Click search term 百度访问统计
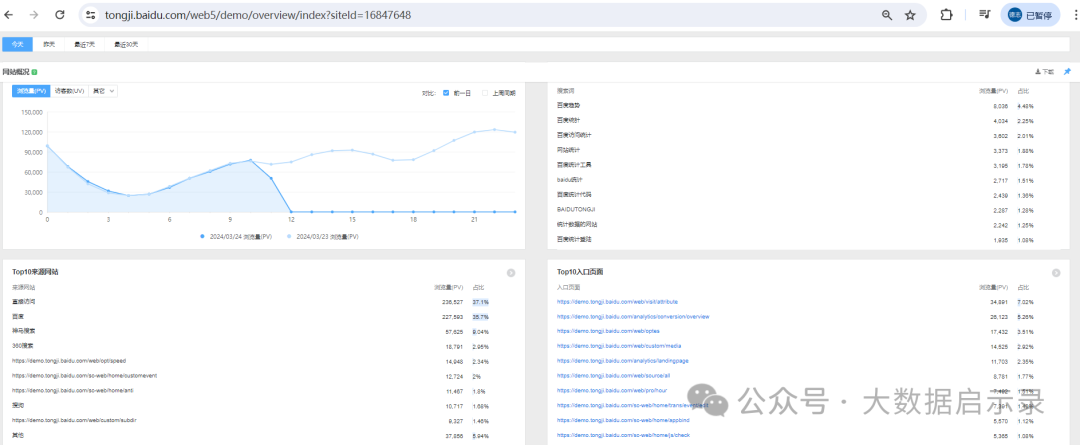Viewport: 1080px width, 445px height. pos(574,135)
